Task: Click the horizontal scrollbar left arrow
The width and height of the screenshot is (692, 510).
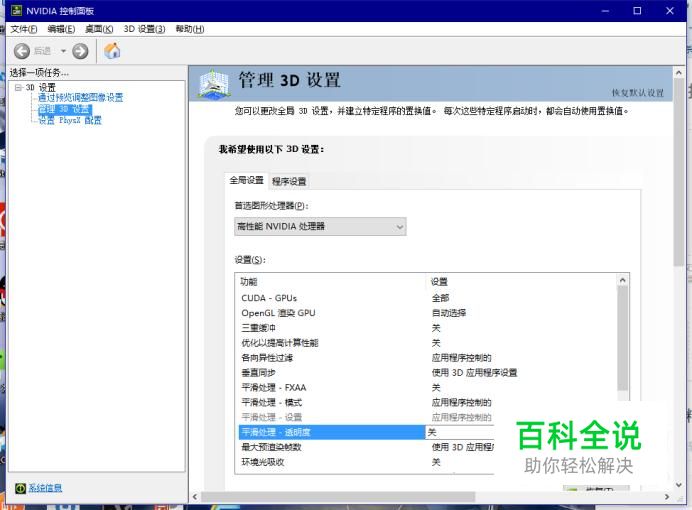Action: 195,497
